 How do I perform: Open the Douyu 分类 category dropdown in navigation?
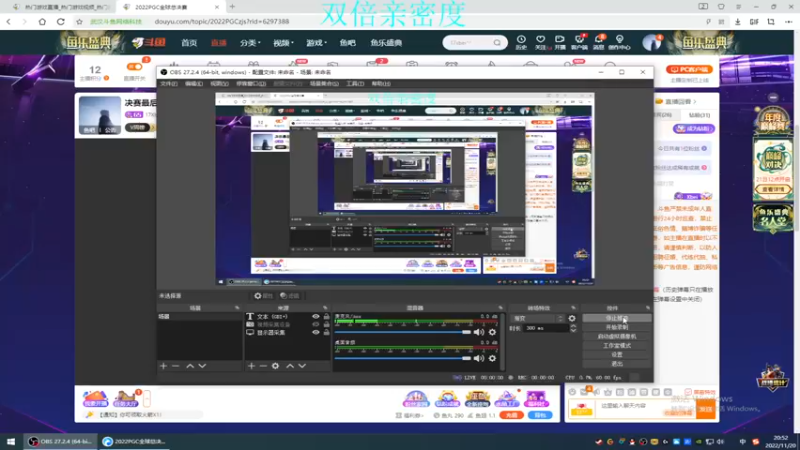250,43
